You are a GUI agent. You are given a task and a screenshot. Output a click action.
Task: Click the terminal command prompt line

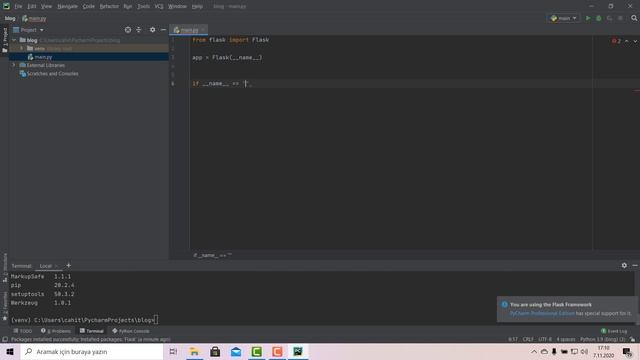(x=84, y=320)
